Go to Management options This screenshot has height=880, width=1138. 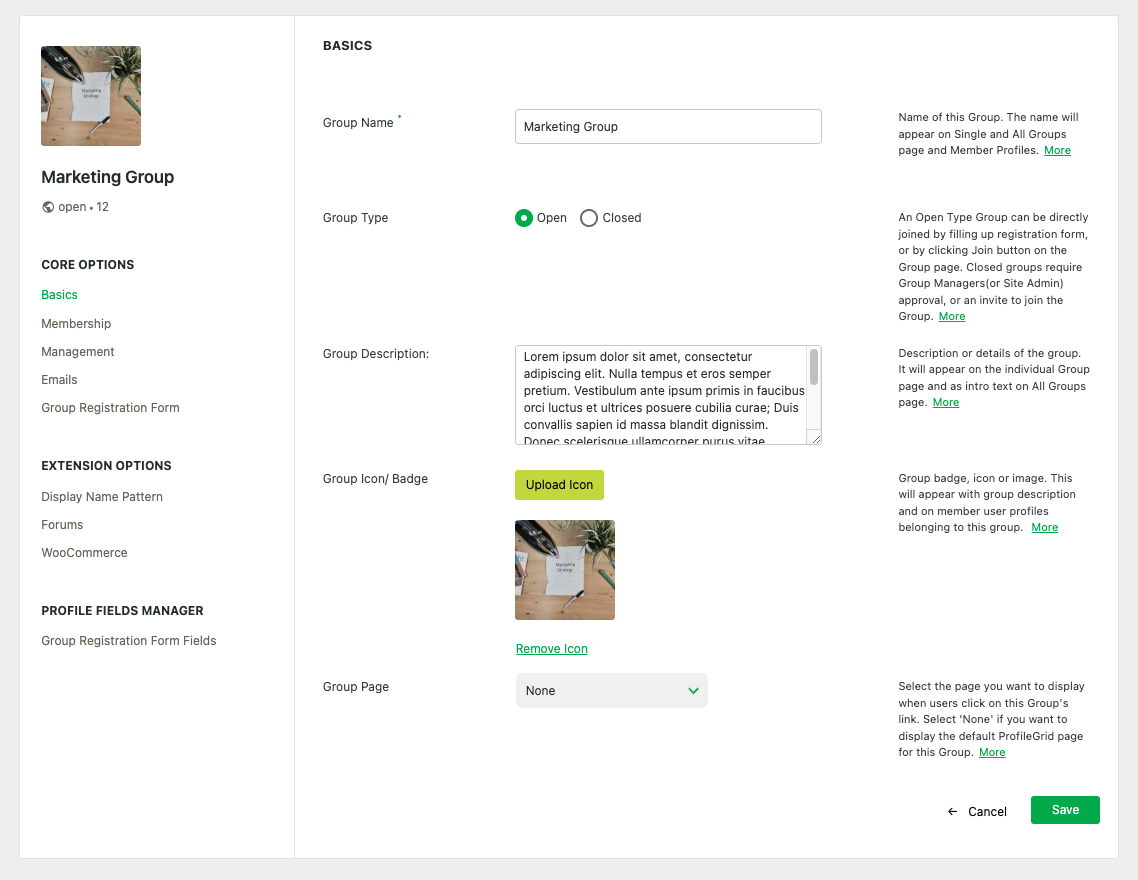tap(78, 352)
